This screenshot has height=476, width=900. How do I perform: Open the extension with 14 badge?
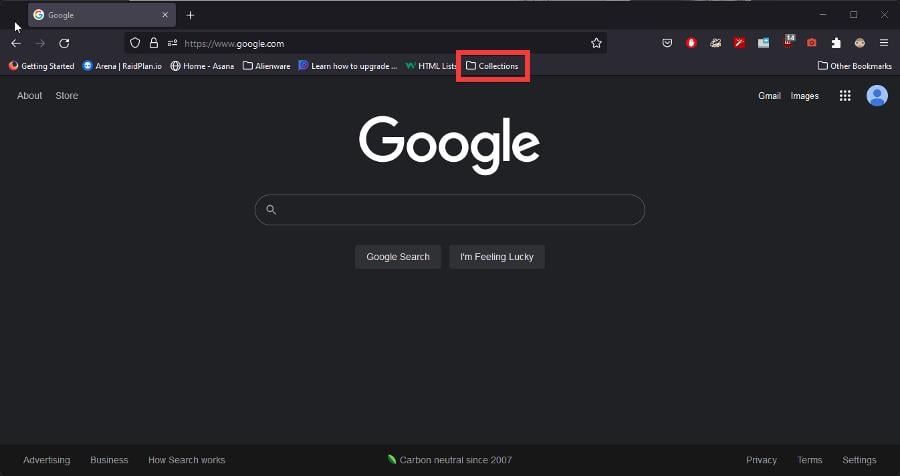tap(789, 41)
